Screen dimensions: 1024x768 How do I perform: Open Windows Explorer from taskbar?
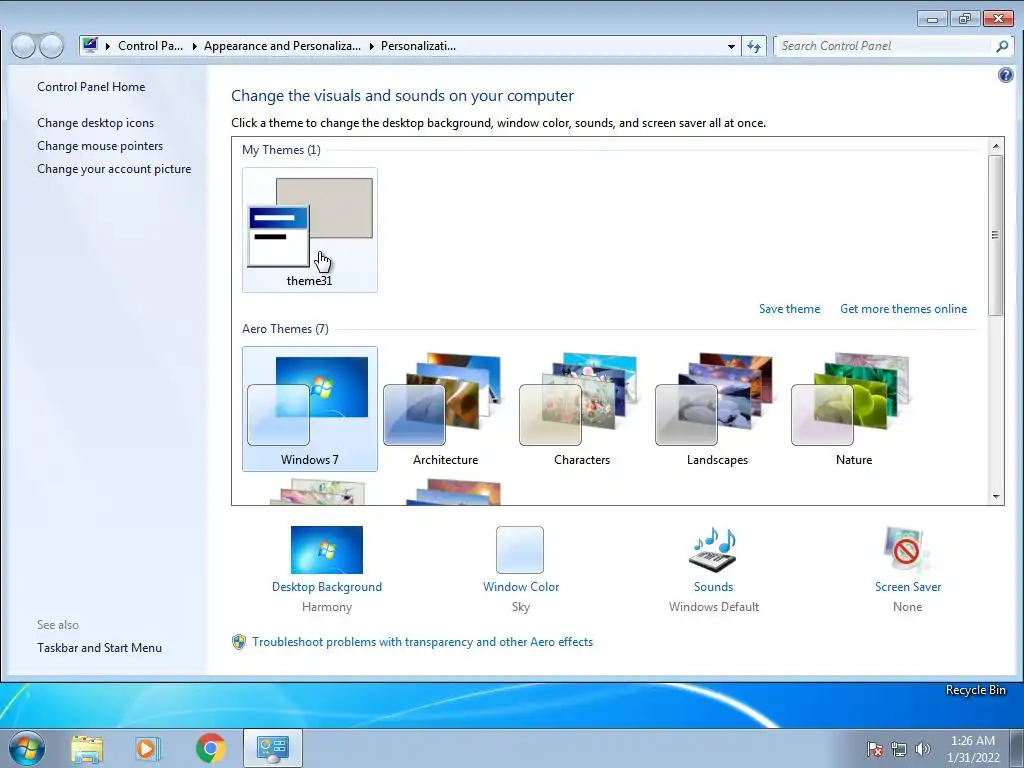tap(87, 748)
